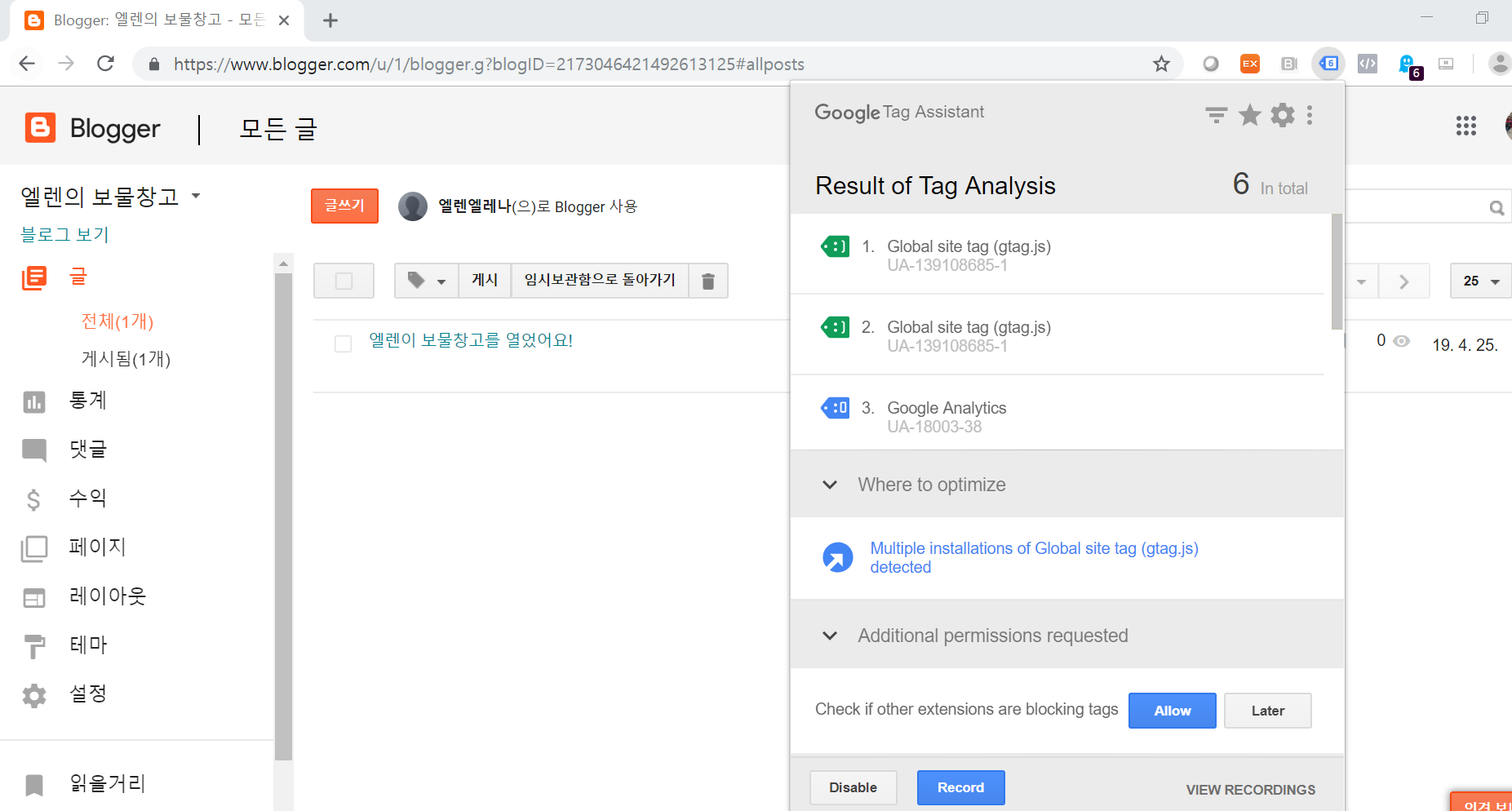Image resolution: width=1512 pixels, height=811 pixels.
Task: Open the 25 posts-per-page dropdown
Action: pyautogui.click(x=1481, y=281)
